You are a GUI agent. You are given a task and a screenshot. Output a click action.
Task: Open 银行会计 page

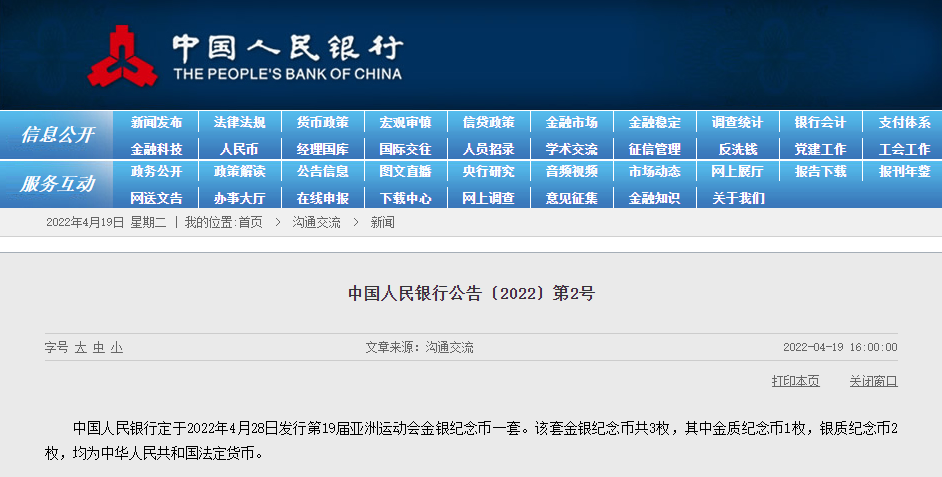(x=820, y=123)
